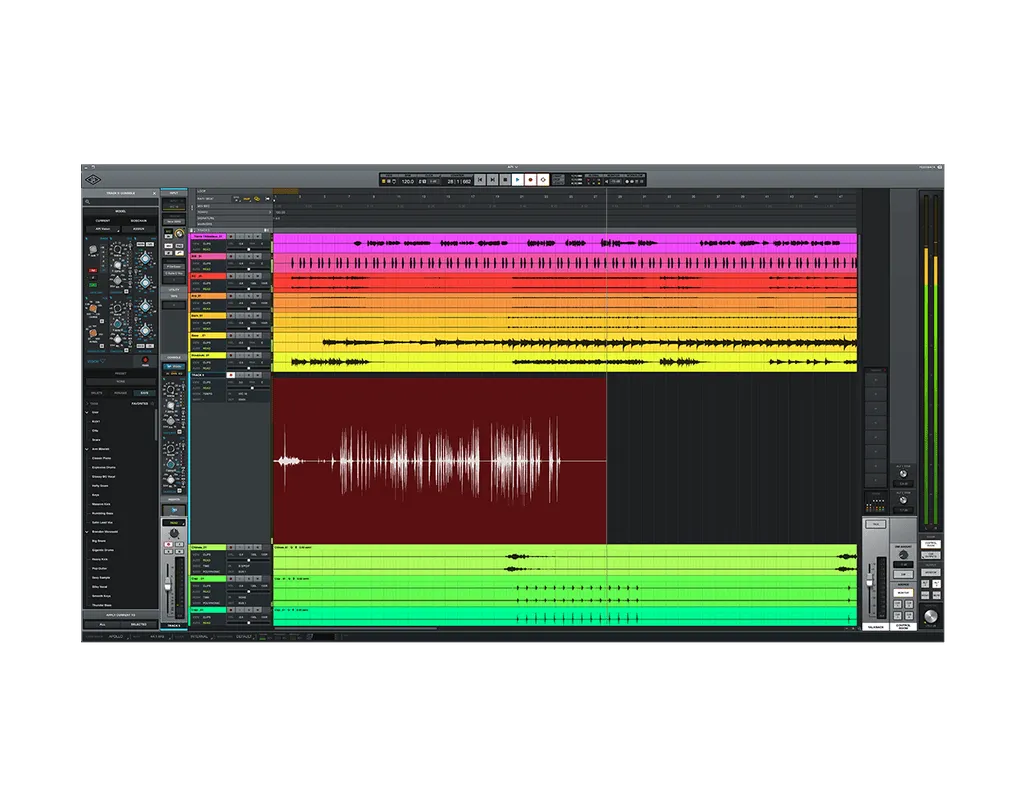Click the top magenta track volume slider

pyautogui.click(x=249, y=249)
